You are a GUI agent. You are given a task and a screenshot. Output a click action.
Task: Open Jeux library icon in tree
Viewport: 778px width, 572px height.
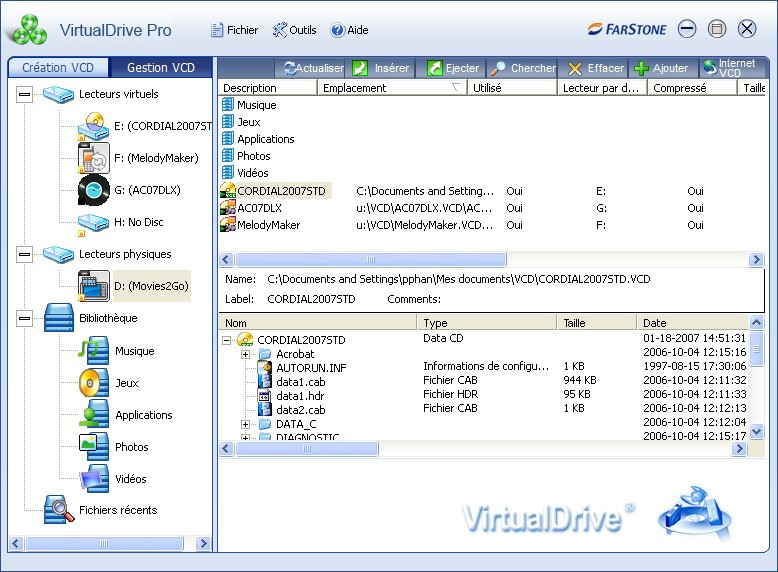click(94, 382)
